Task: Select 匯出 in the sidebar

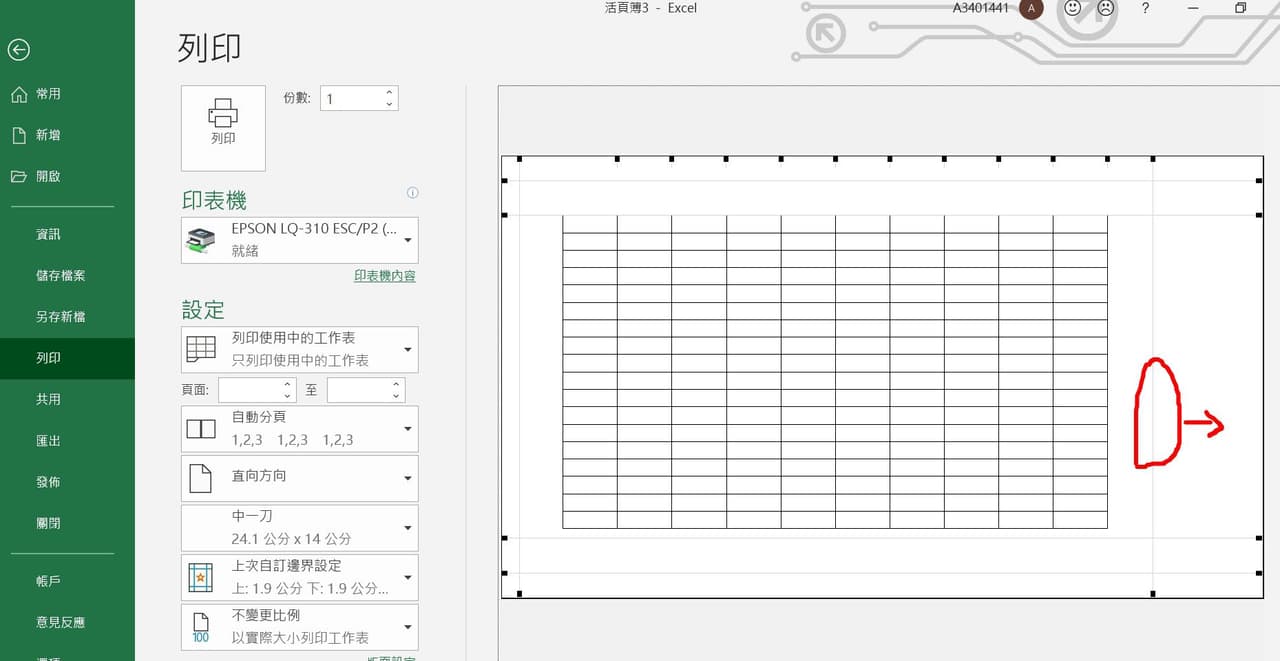Action: click(x=47, y=440)
